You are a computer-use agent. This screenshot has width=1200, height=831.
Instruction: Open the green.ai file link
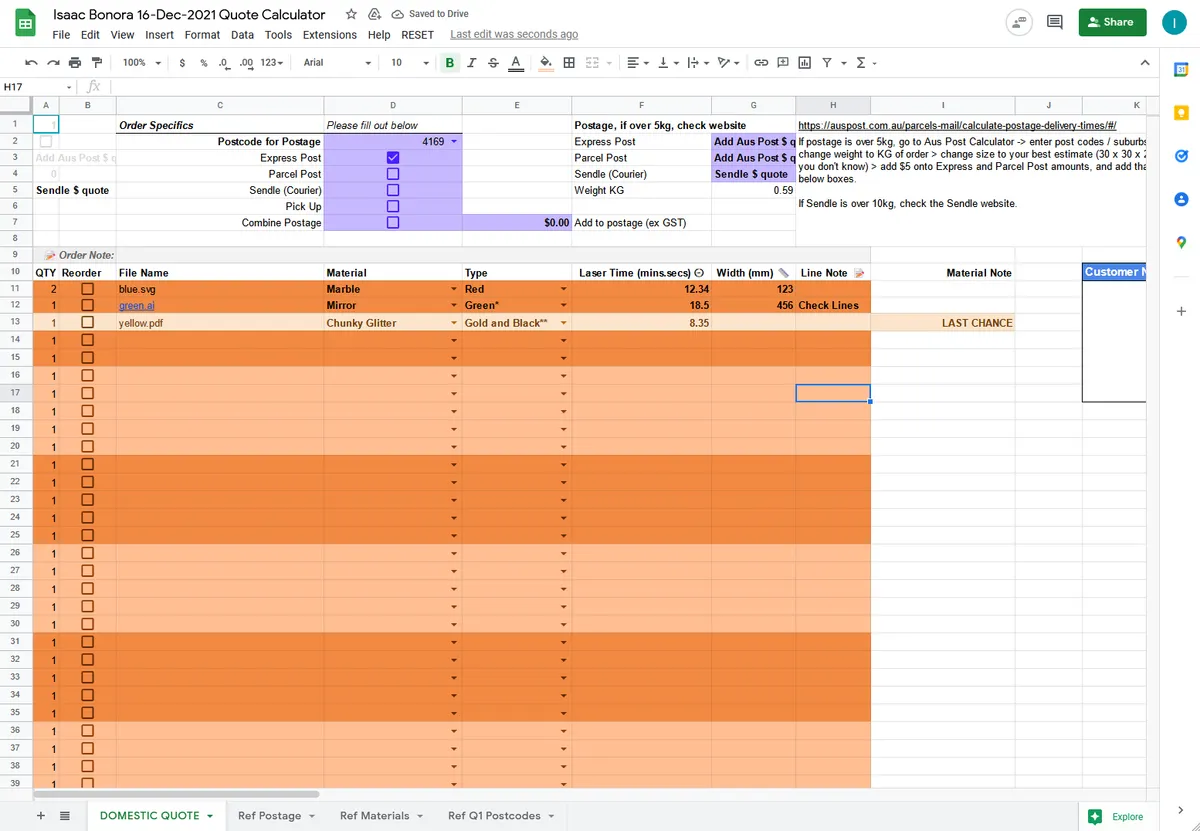[137, 305]
